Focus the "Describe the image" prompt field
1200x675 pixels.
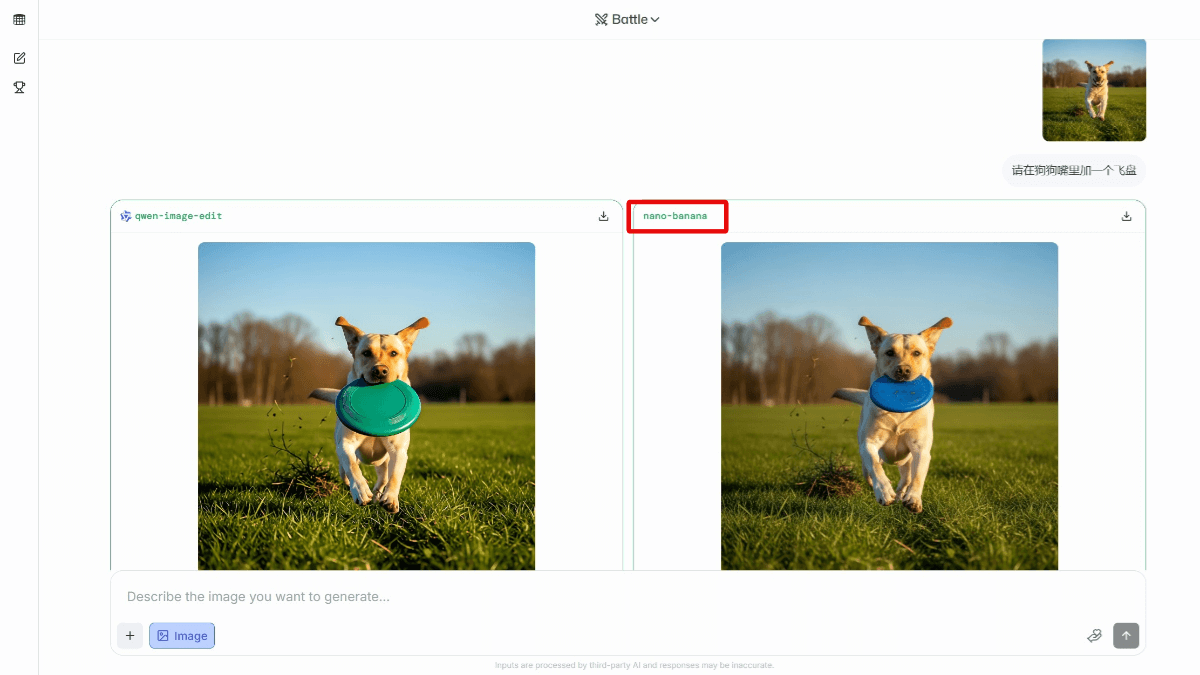[x=600, y=597]
